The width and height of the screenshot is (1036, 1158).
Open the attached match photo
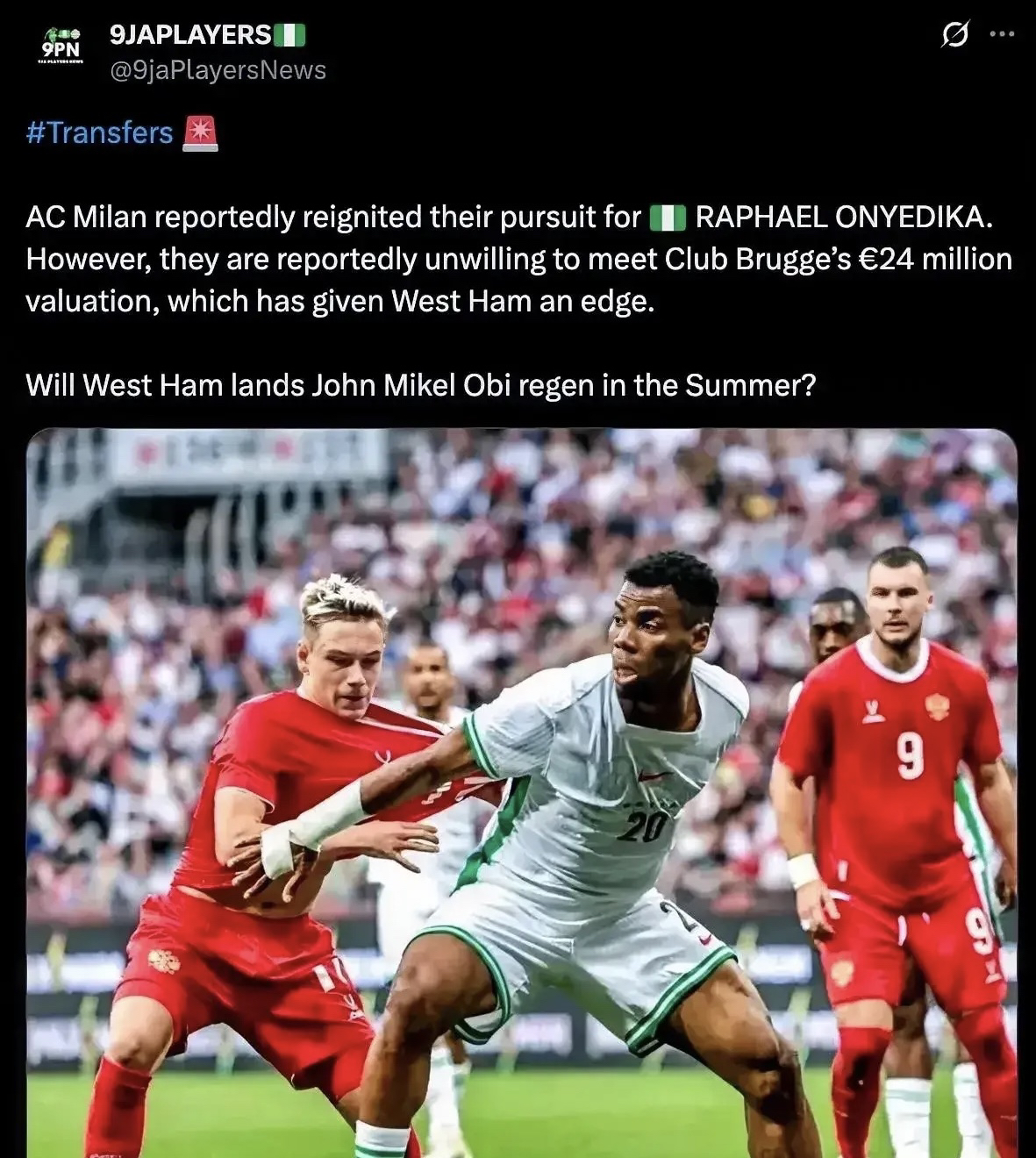(522, 793)
